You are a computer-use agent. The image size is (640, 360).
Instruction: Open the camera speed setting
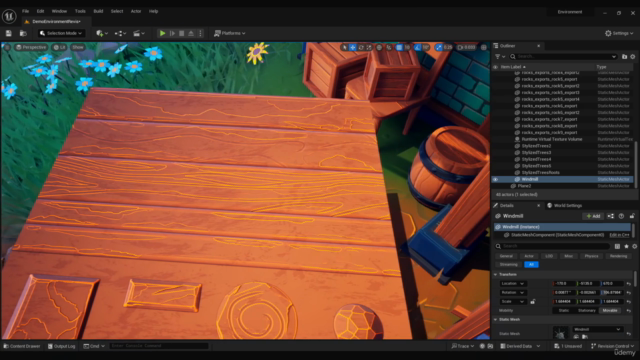coord(466,47)
